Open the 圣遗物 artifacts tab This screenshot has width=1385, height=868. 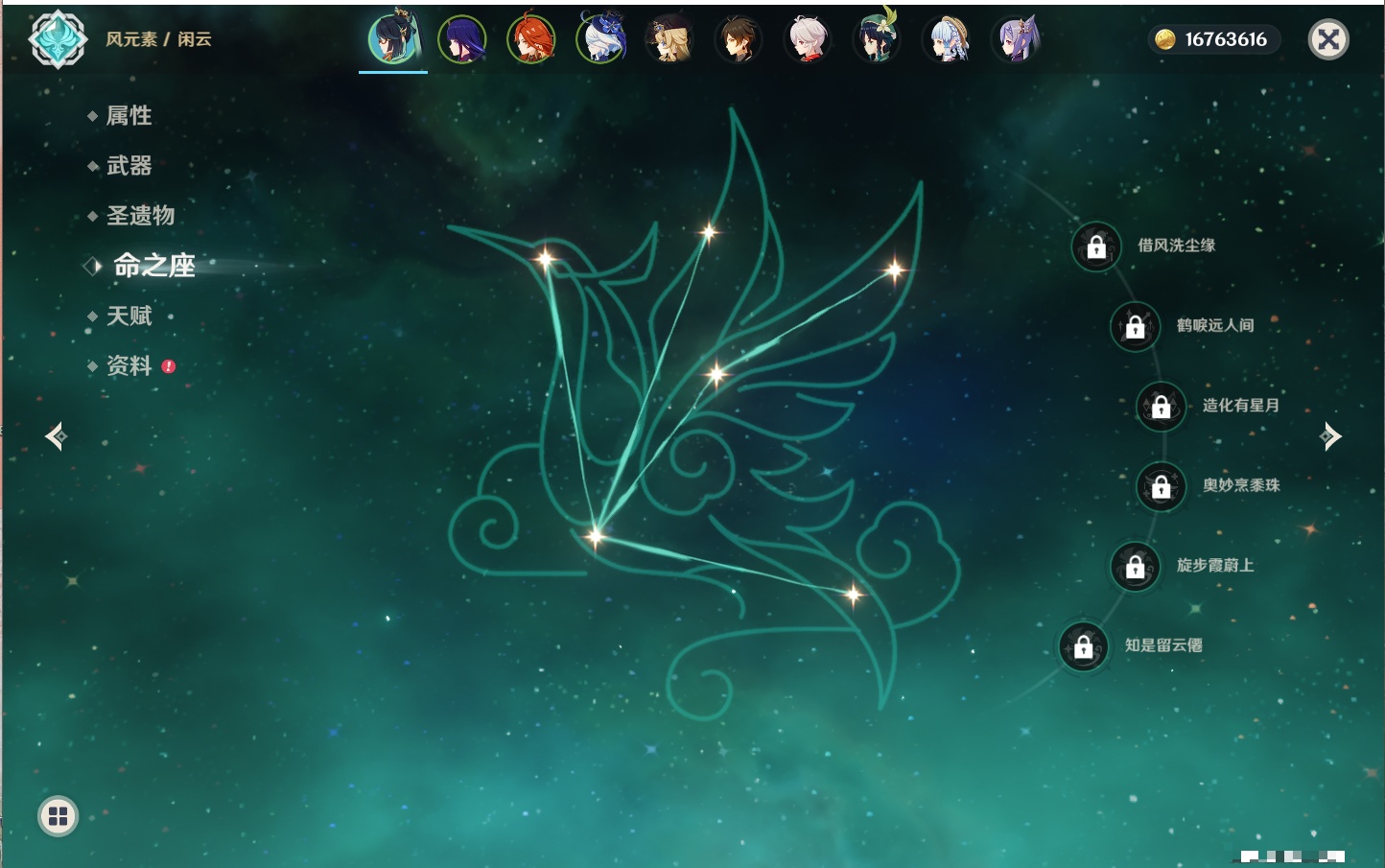(140, 216)
